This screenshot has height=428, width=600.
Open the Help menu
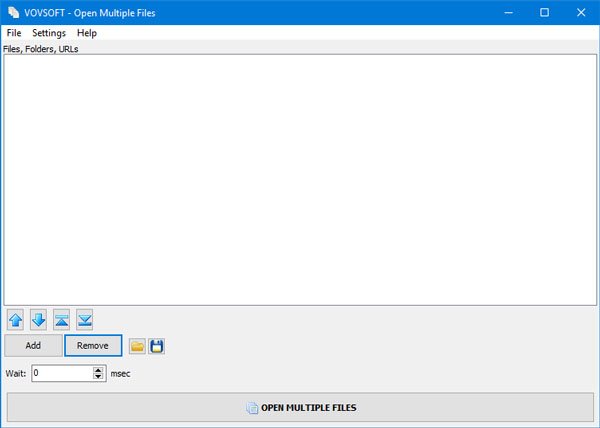tap(87, 33)
